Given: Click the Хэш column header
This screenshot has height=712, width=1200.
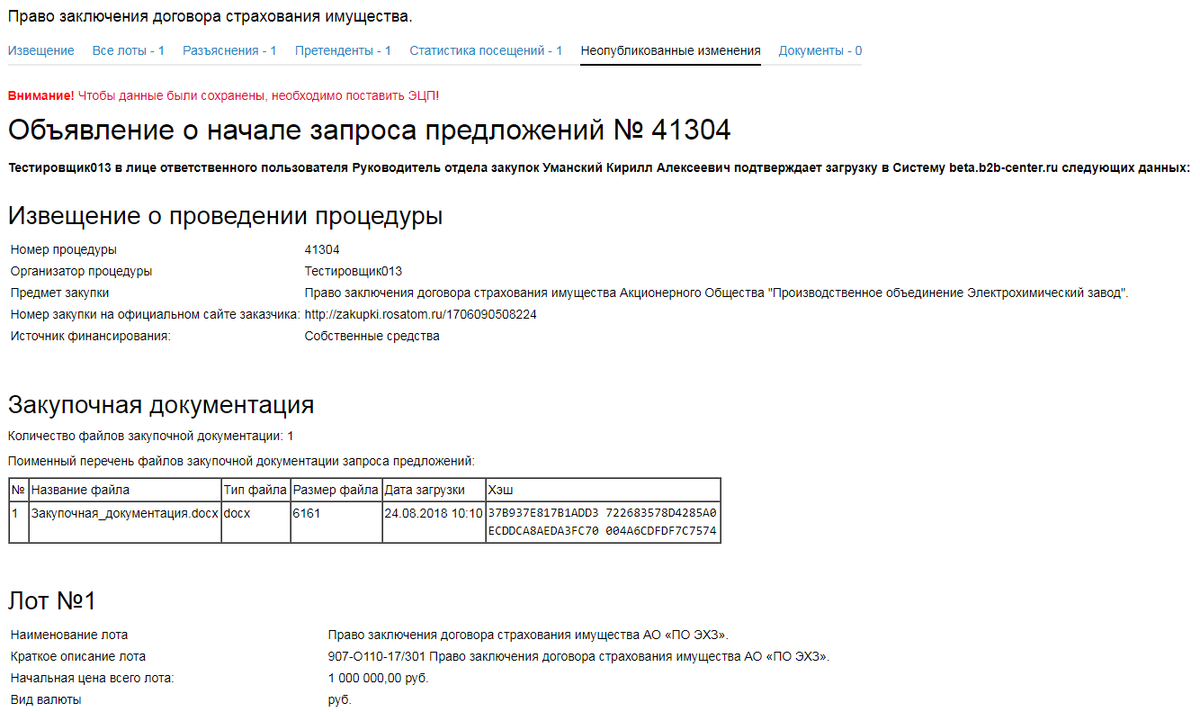Looking at the screenshot, I should (498, 490).
